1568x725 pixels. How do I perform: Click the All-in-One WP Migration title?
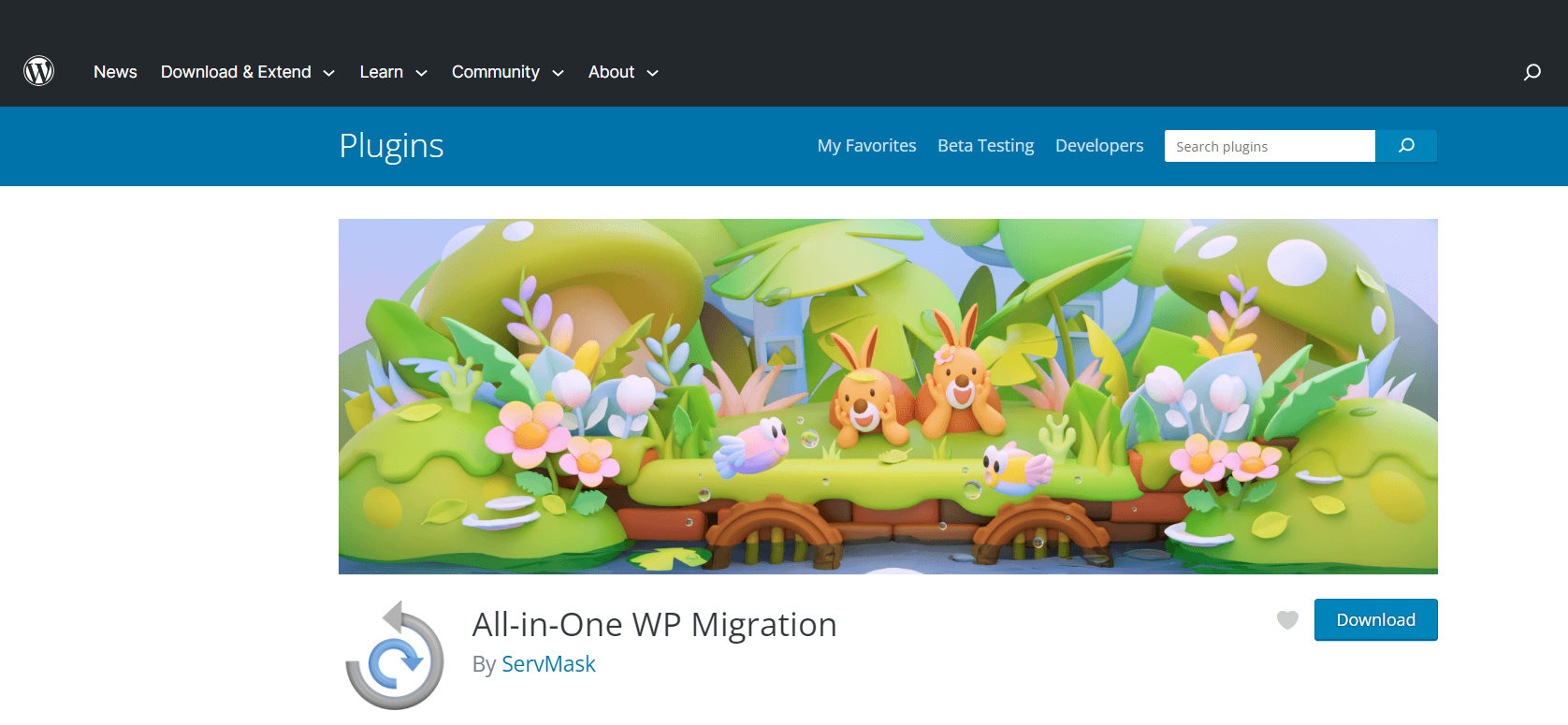pos(654,624)
